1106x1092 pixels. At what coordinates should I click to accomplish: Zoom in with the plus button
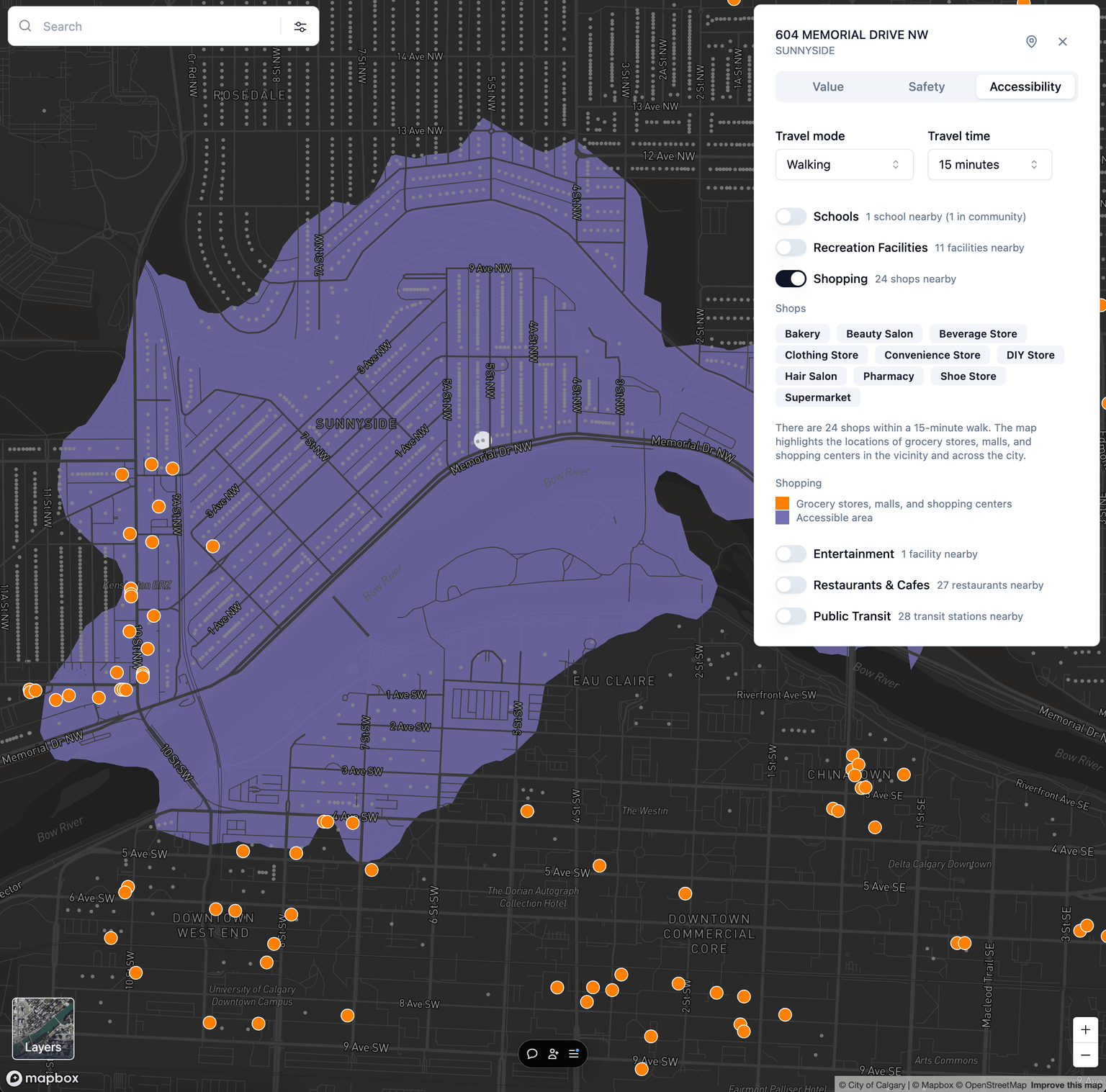point(1085,1029)
